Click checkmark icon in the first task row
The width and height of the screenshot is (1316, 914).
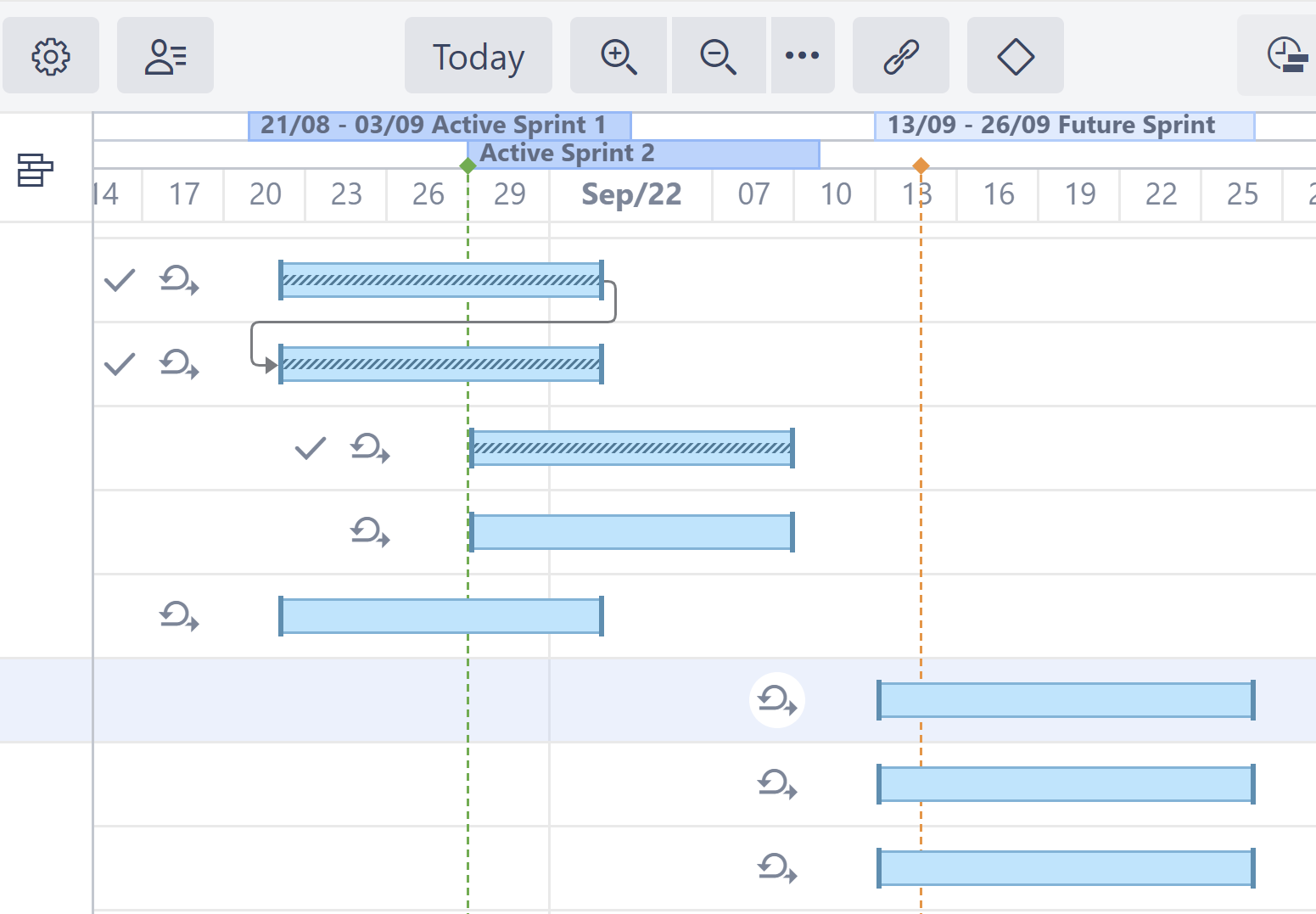pyautogui.click(x=120, y=280)
